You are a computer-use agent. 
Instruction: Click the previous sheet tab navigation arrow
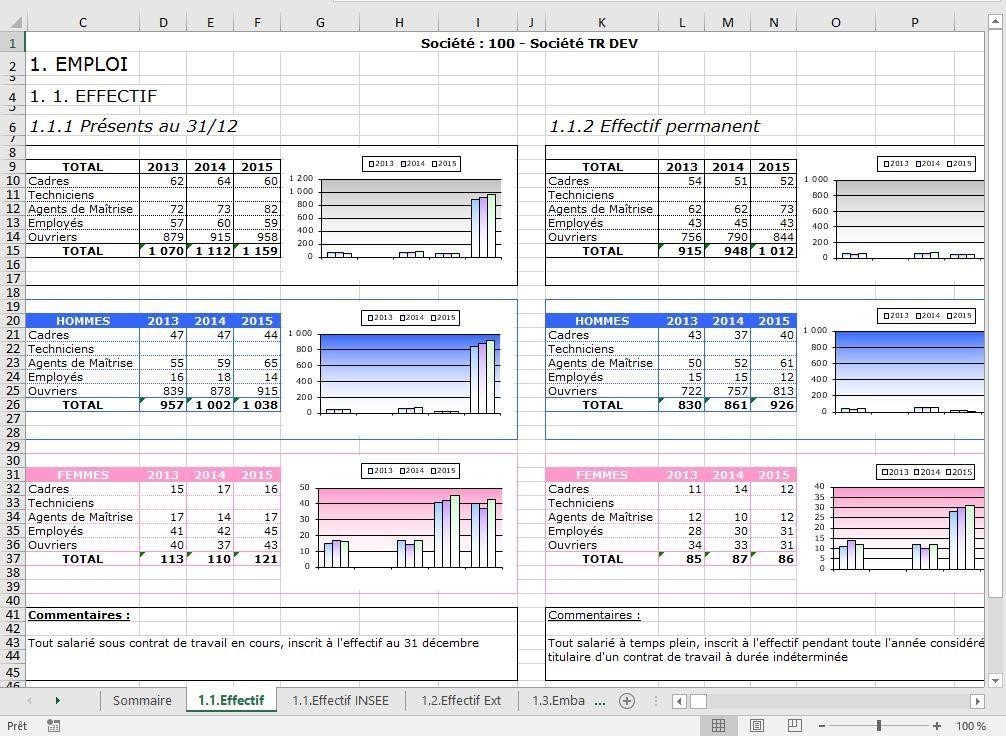pos(29,701)
